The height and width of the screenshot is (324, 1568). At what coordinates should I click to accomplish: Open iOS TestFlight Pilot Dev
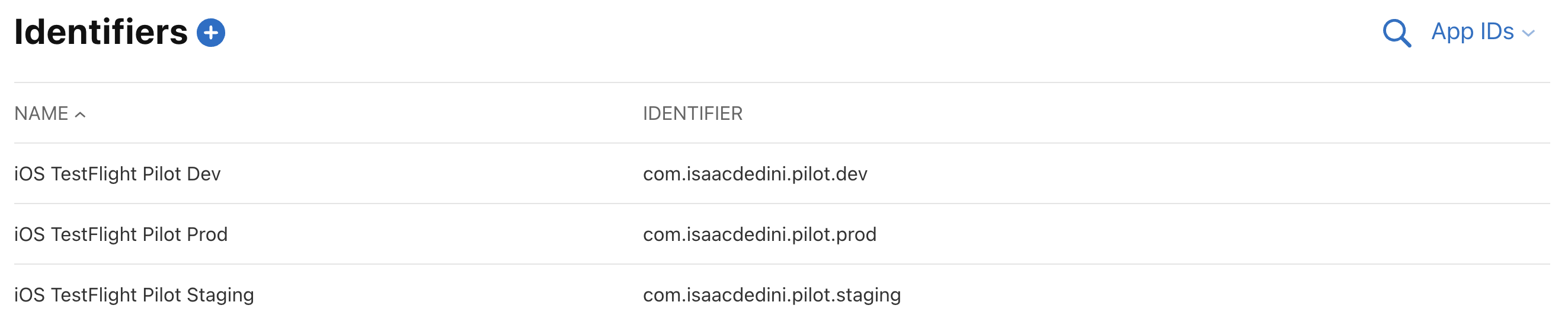pyautogui.click(x=117, y=174)
